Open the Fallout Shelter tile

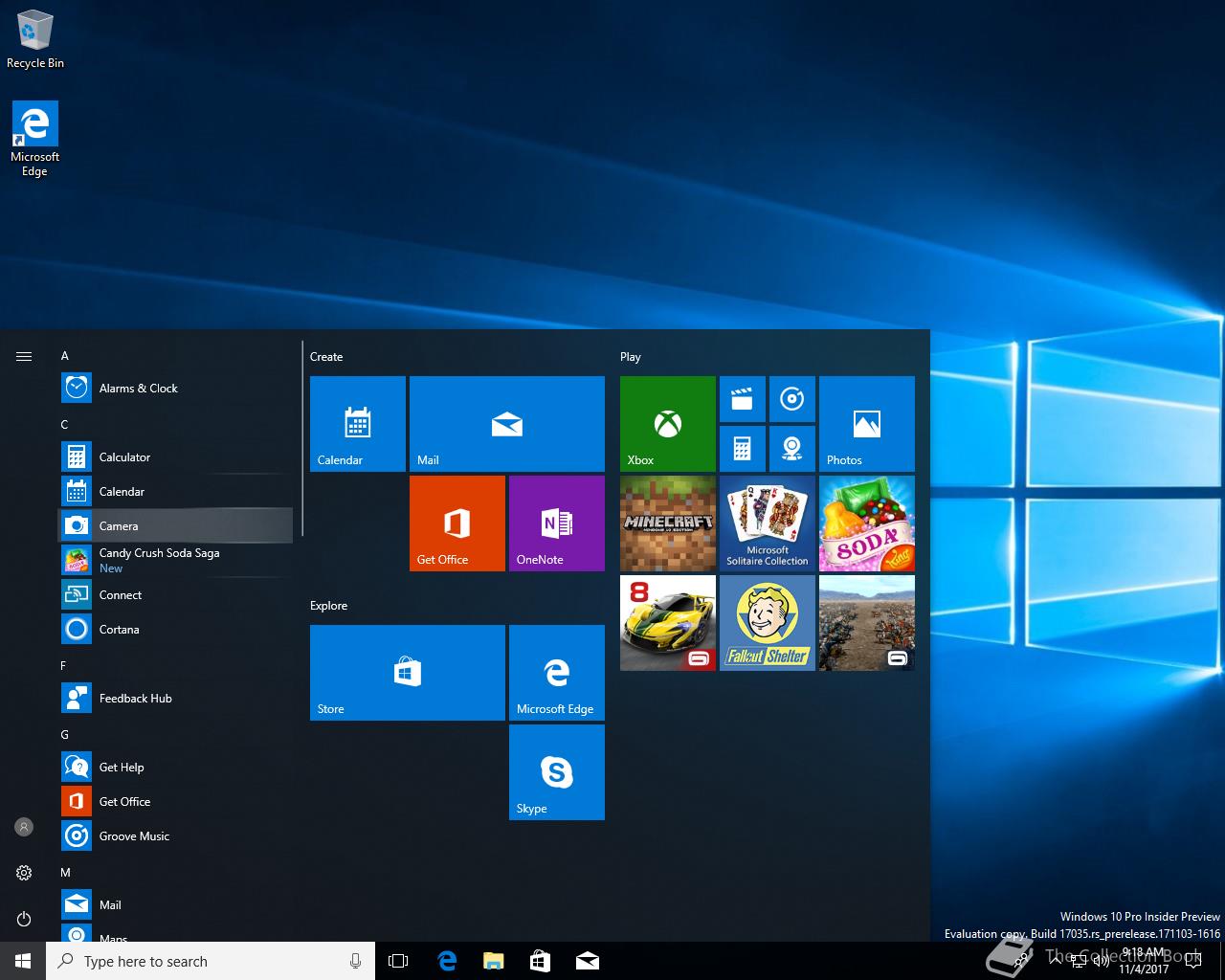(767, 622)
